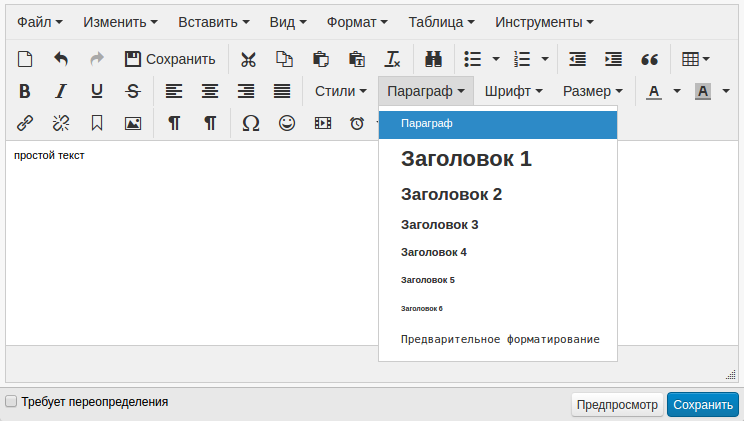
Task: Center align the text
Action: click(210, 91)
